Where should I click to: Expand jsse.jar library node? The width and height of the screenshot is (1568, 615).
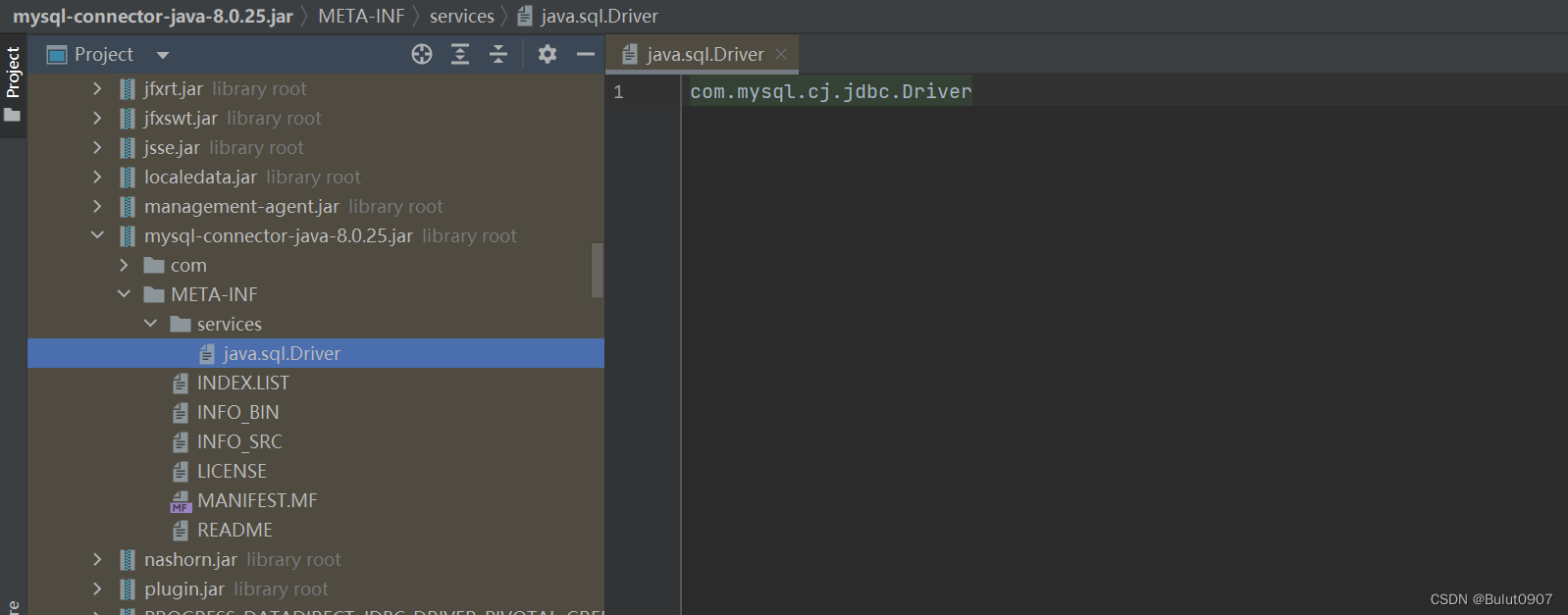point(97,147)
